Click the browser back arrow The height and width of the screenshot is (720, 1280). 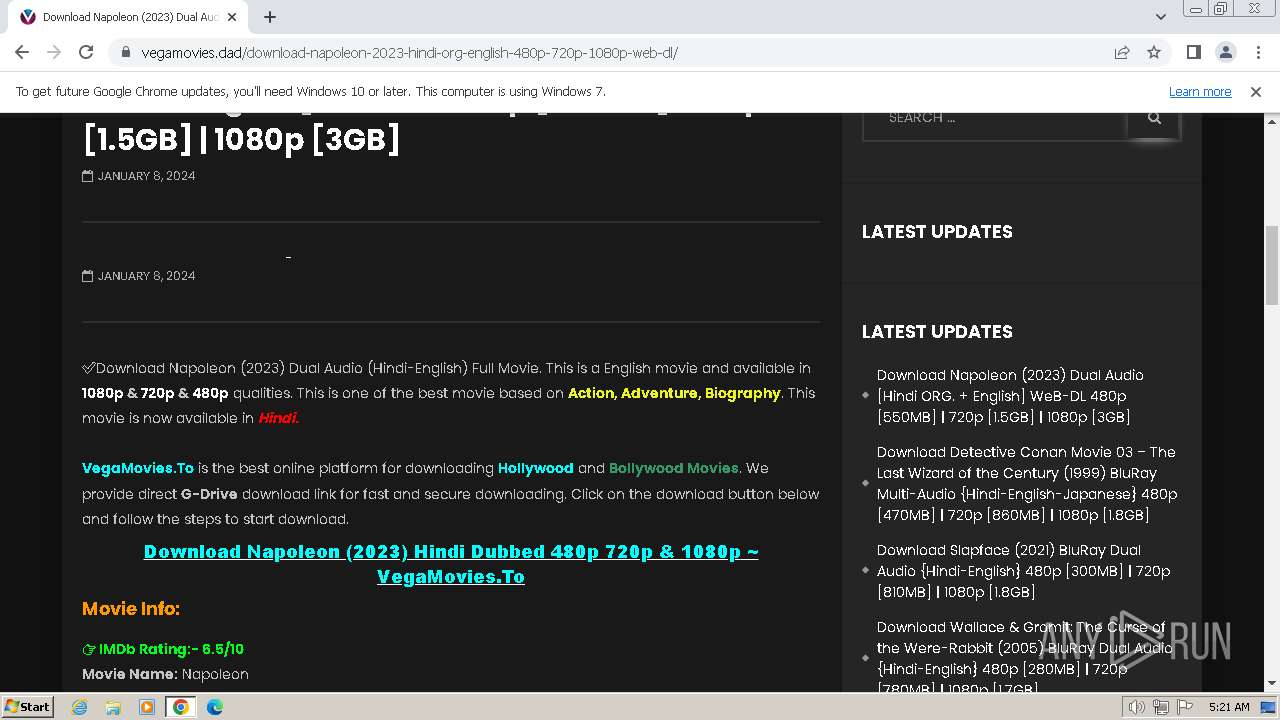click(x=22, y=52)
